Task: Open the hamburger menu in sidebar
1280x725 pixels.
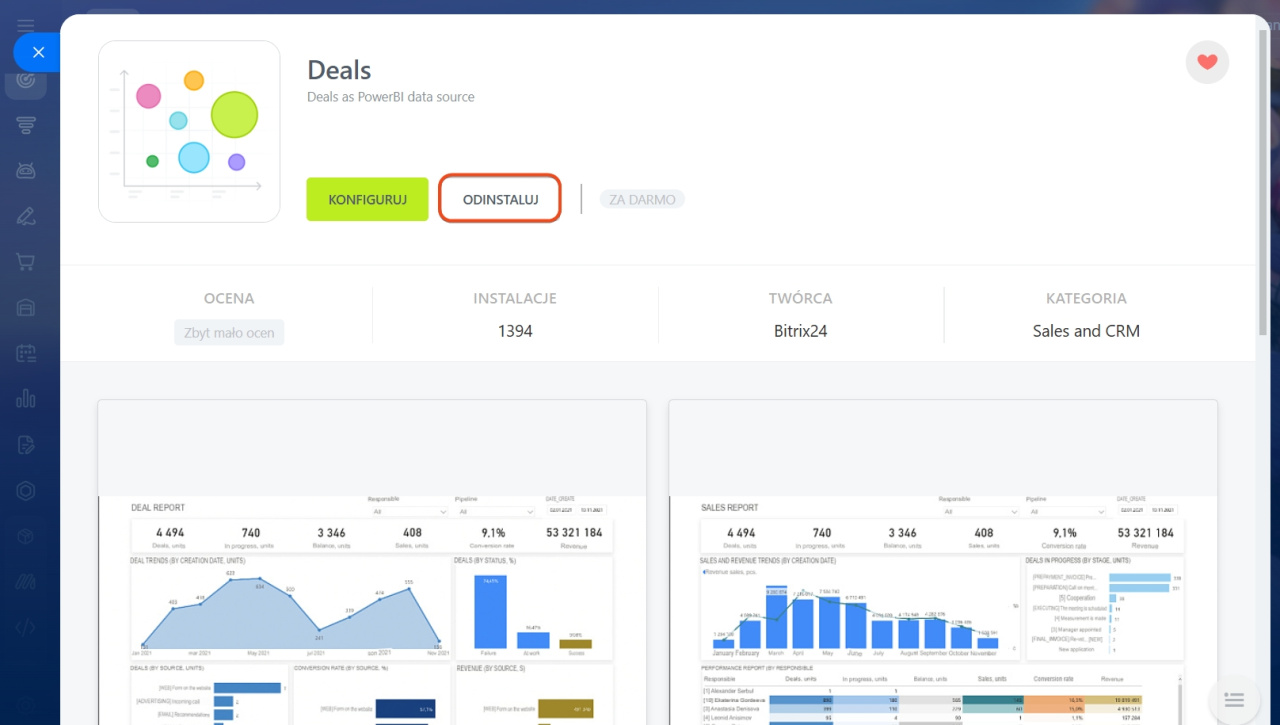Action: [x=26, y=25]
